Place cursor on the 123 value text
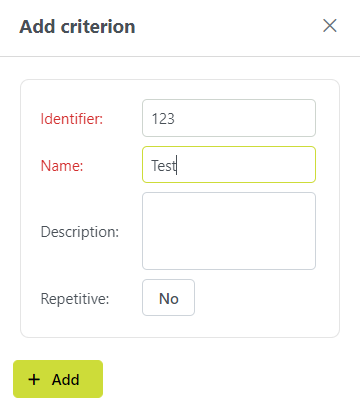 click(163, 119)
